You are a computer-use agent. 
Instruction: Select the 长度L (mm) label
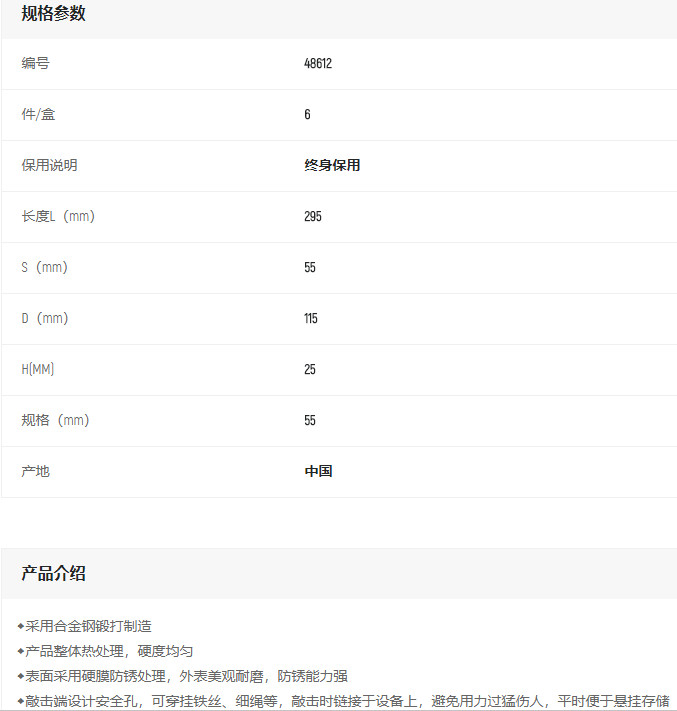tap(58, 216)
